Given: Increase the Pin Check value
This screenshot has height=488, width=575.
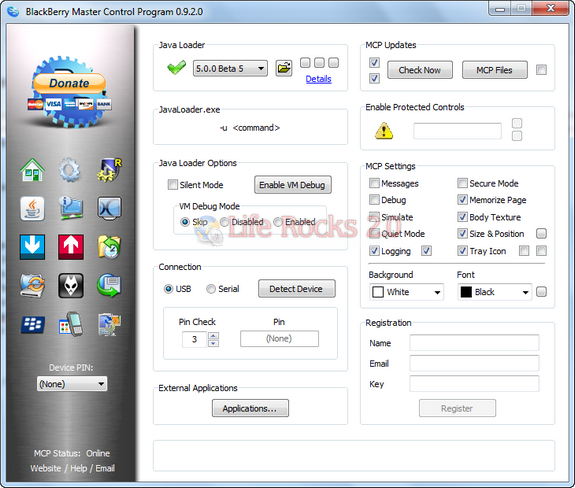Looking at the screenshot, I should (x=213, y=335).
